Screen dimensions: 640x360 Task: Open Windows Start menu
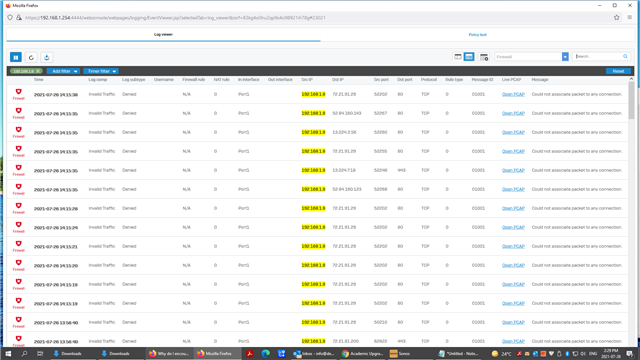(8, 353)
